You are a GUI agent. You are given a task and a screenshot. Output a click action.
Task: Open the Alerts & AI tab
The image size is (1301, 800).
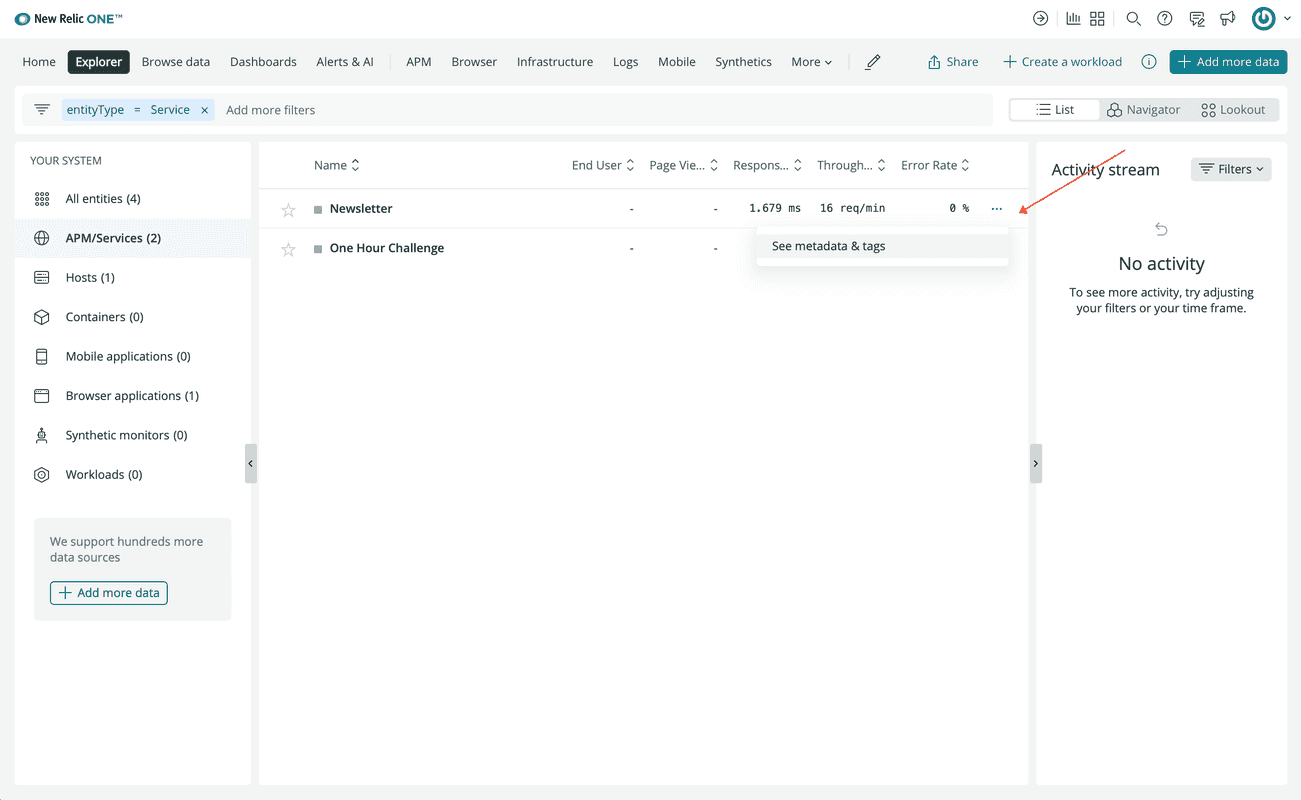pyautogui.click(x=345, y=62)
